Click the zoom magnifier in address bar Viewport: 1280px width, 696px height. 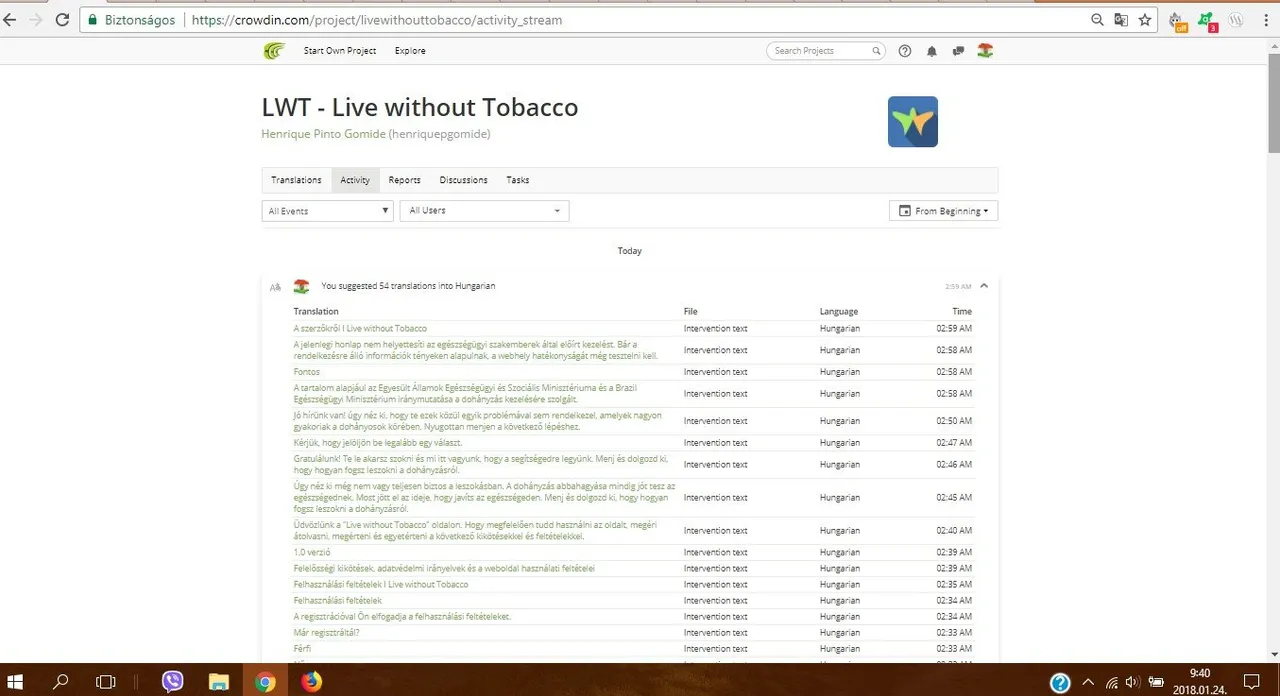pos(1097,19)
